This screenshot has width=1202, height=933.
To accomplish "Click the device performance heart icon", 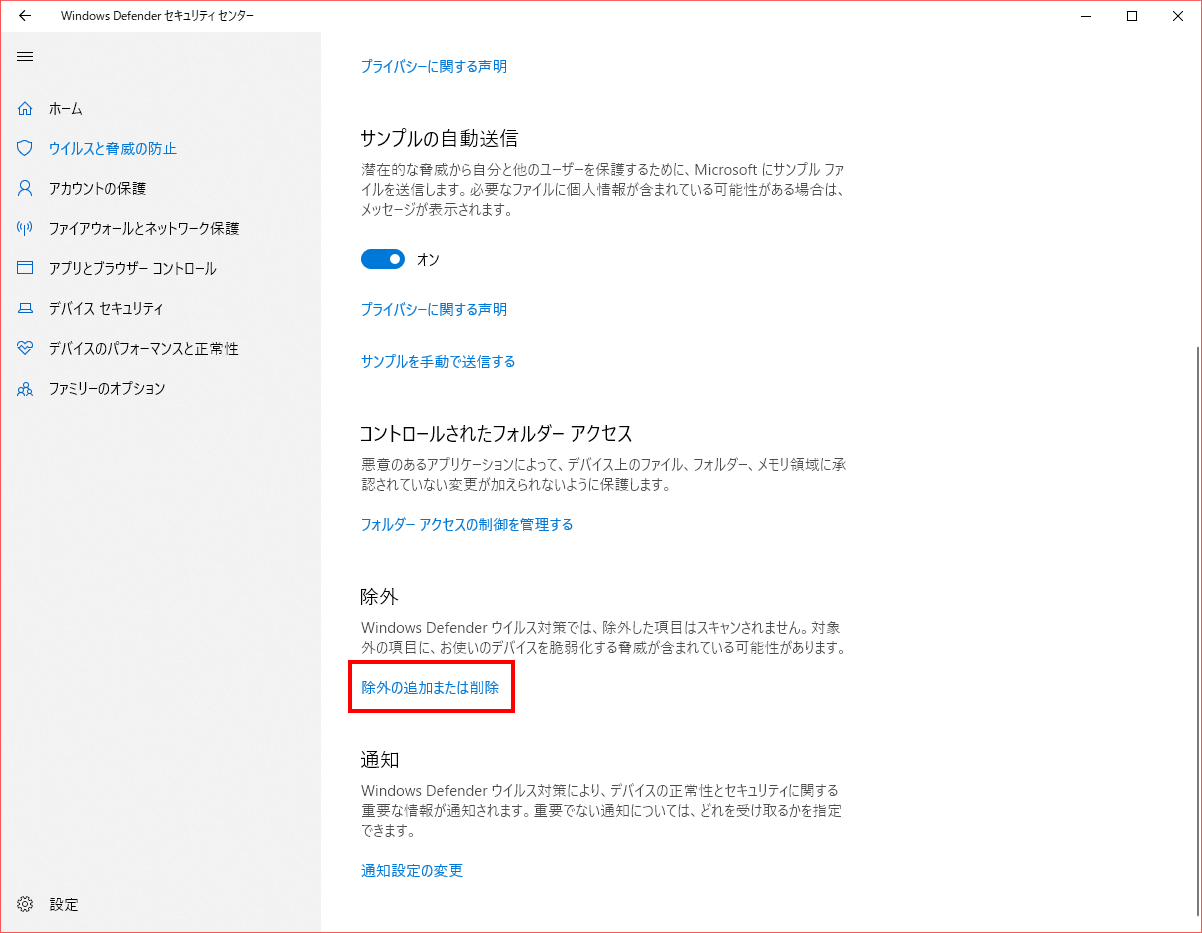I will click(25, 348).
